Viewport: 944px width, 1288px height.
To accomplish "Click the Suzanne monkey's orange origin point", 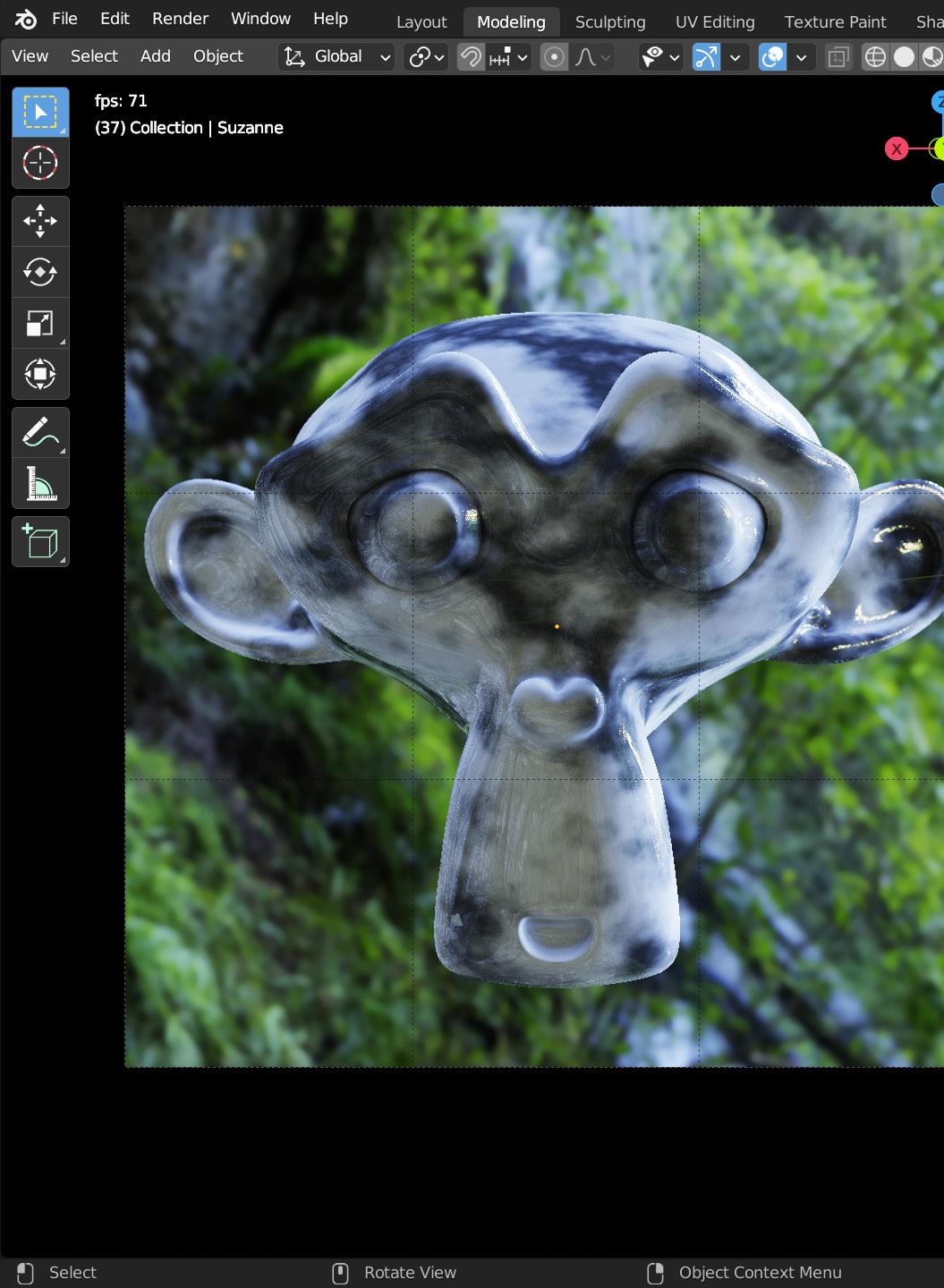I will click(557, 627).
